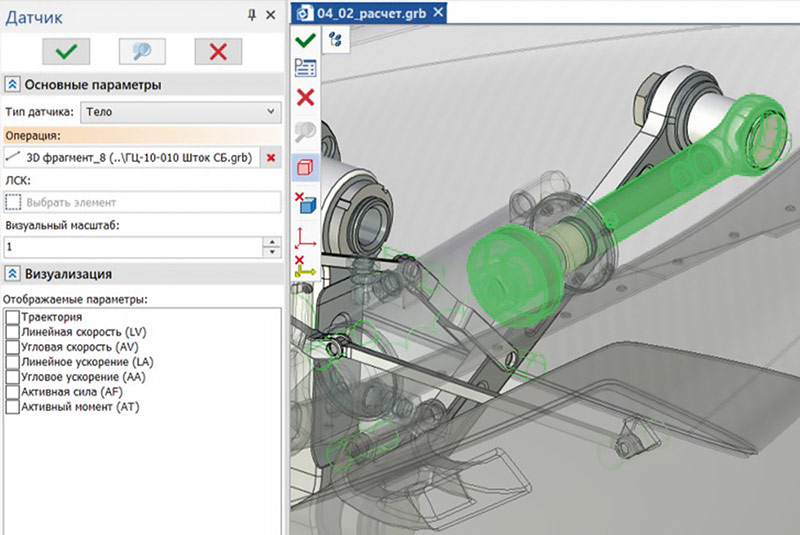Confirm sensor with the panel's green checkmark

66,50
